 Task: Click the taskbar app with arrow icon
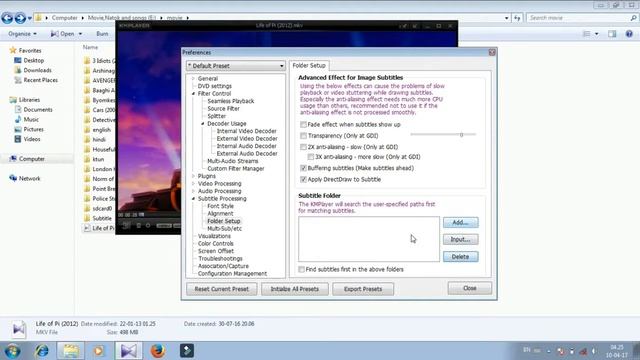pos(187,351)
